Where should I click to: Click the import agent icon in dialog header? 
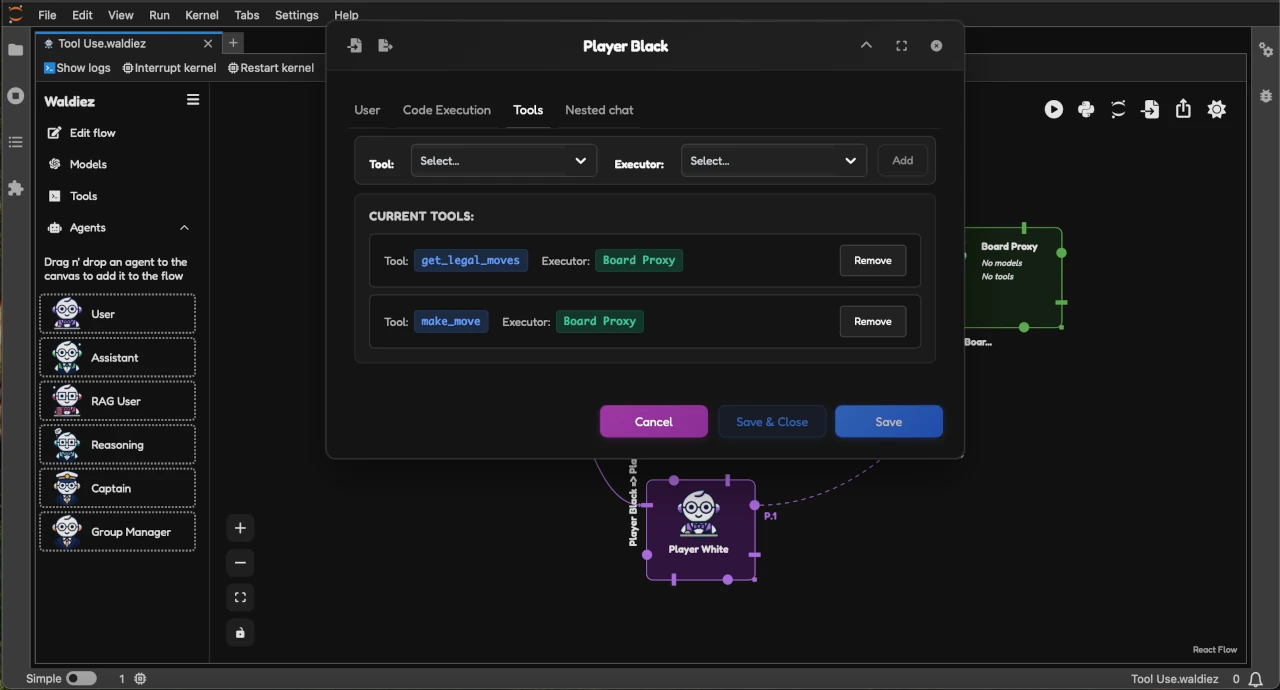[x=355, y=46]
